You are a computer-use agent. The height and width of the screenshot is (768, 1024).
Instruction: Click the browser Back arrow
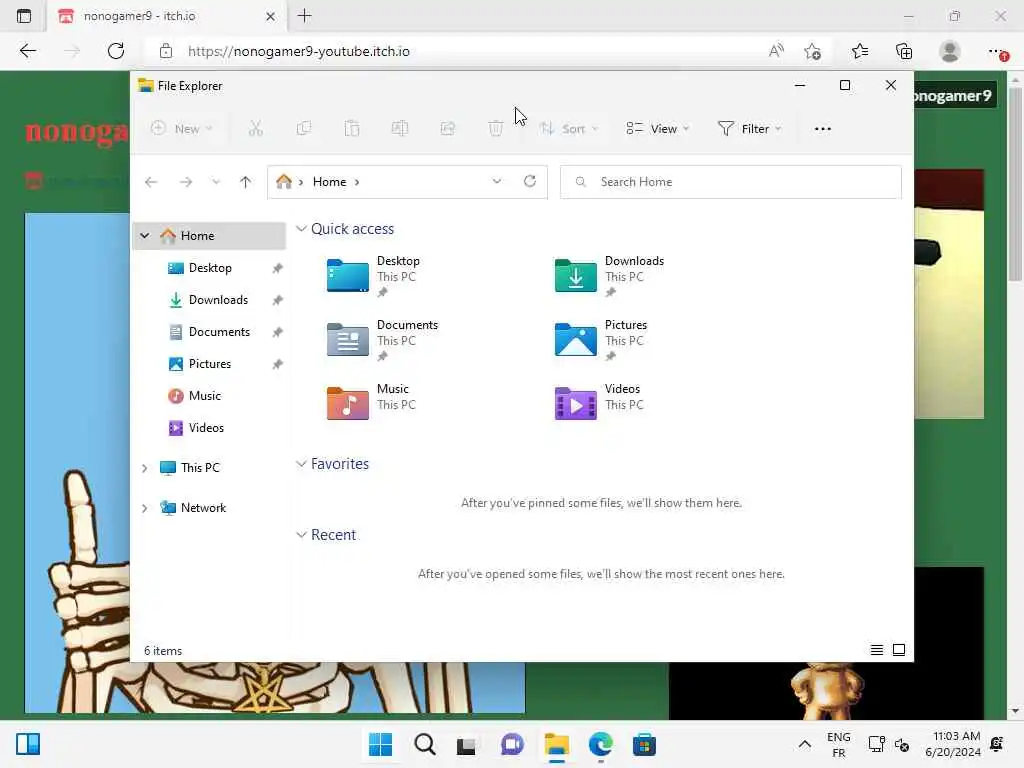point(27,51)
